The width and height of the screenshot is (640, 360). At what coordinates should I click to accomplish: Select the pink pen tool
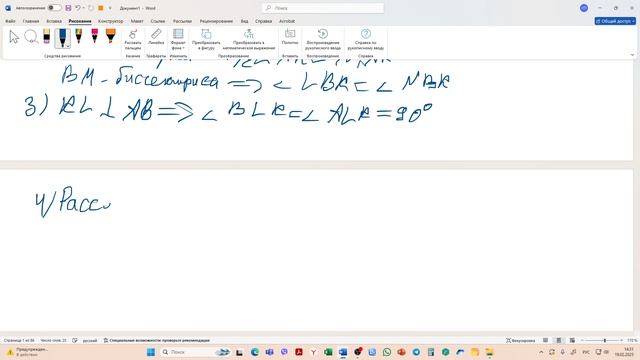pyautogui.click(x=95, y=36)
